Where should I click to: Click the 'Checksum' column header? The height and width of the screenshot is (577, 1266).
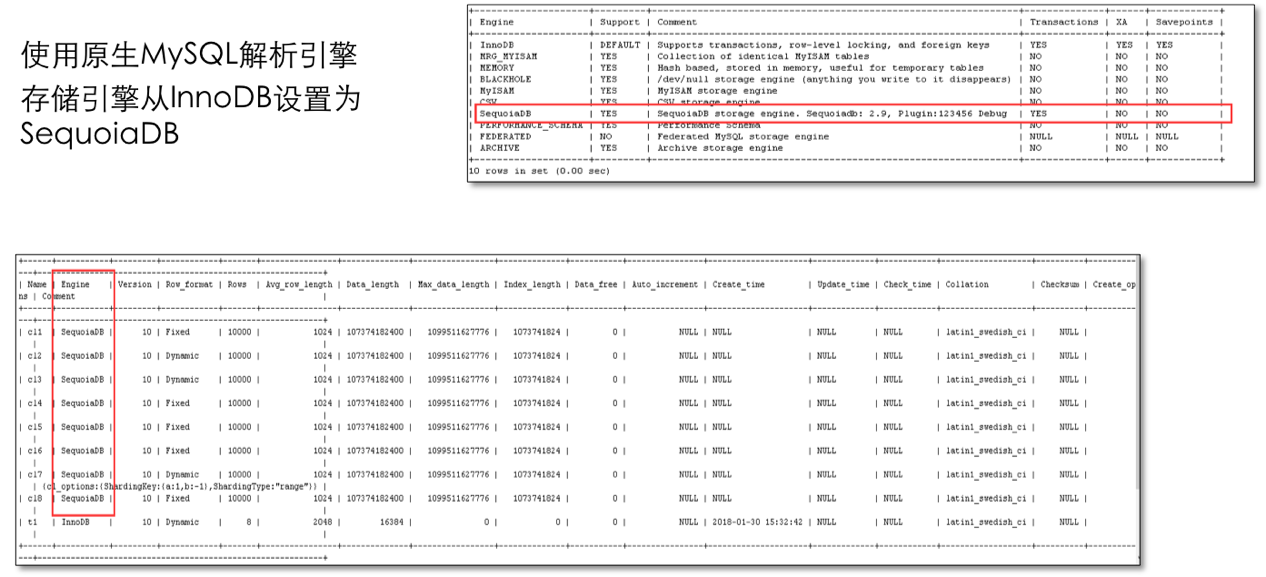pos(1060,284)
